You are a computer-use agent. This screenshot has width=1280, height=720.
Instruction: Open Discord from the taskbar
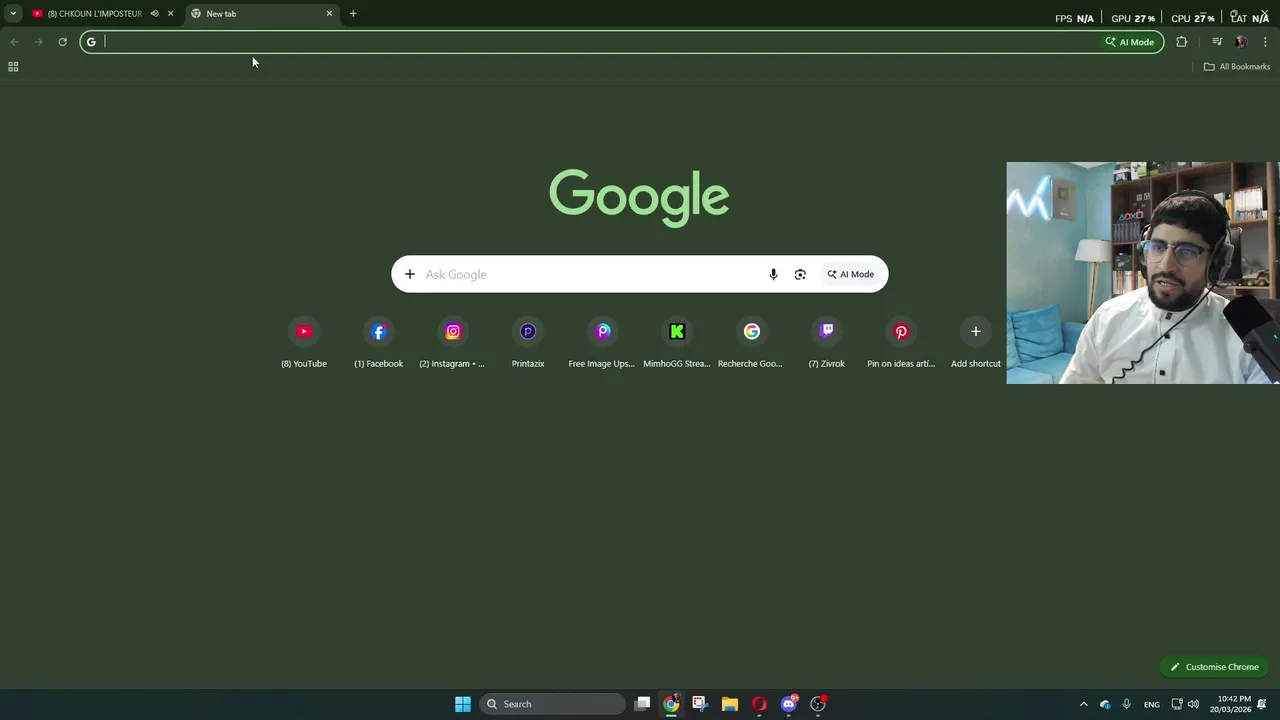point(789,704)
